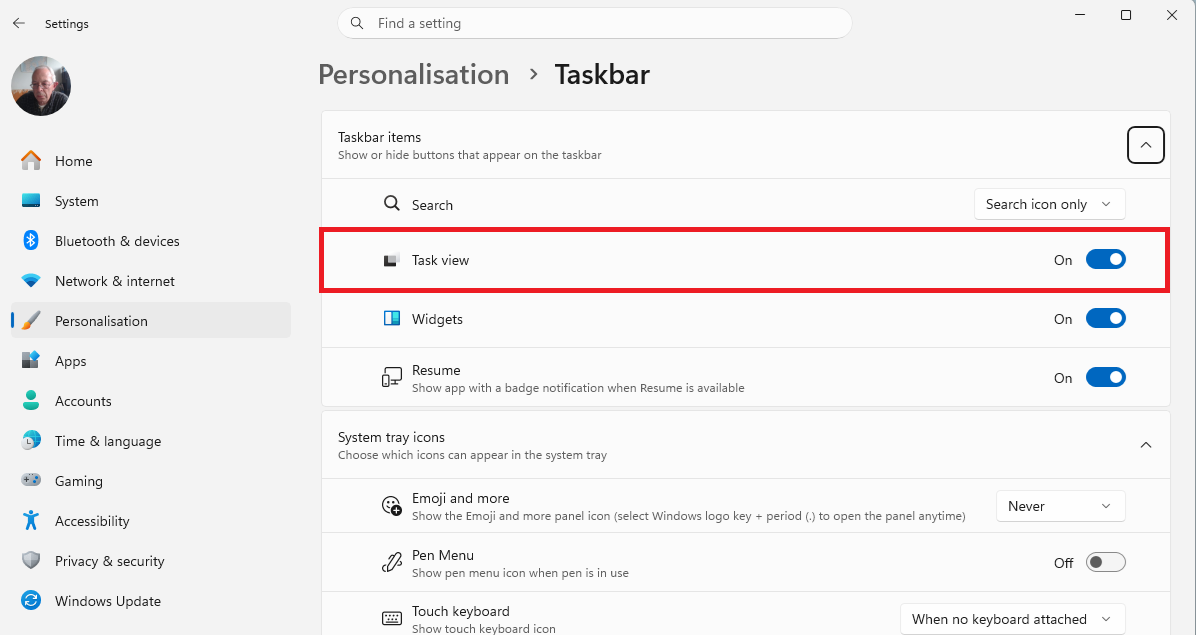1196x635 pixels.
Task: Select the Network & internet wifi icon
Action: [31, 281]
